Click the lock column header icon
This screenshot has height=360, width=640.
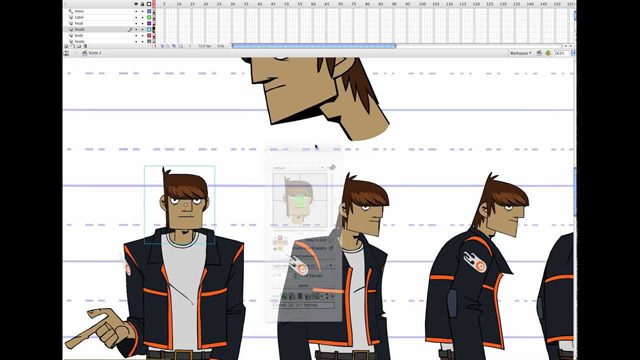click(142, 4)
